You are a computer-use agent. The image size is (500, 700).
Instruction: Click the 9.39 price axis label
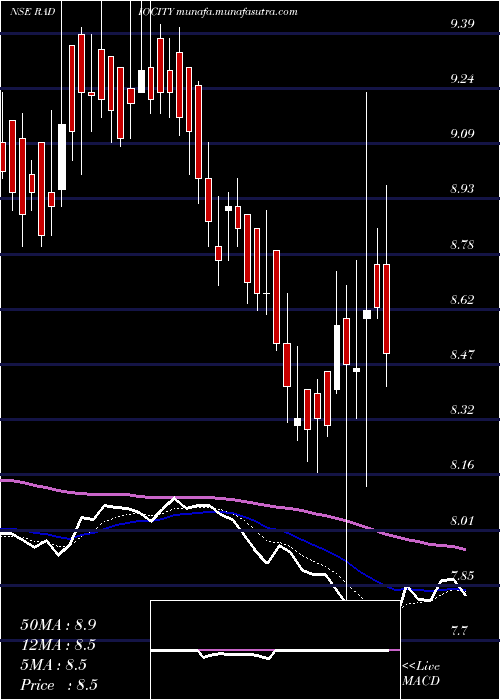[x=464, y=25]
